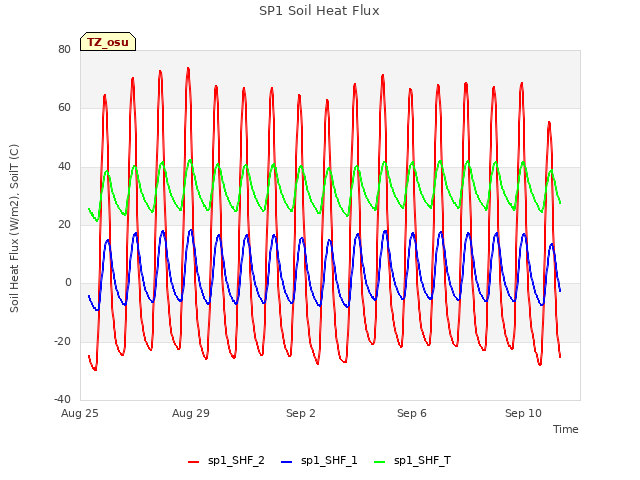Click the TZ_osu annotation label
The image size is (640, 480).
coord(108,42)
